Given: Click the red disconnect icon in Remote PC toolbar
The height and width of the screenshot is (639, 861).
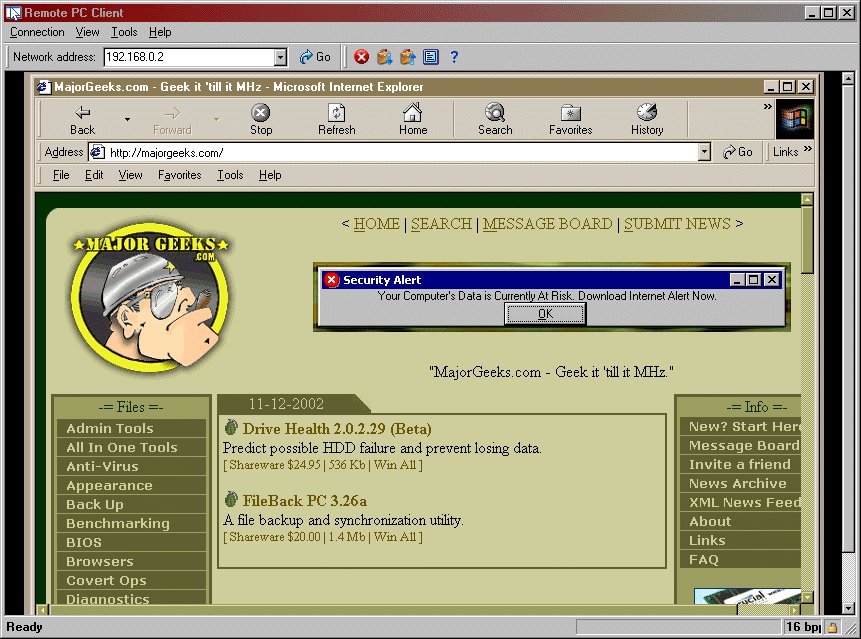Looking at the screenshot, I should [361, 57].
